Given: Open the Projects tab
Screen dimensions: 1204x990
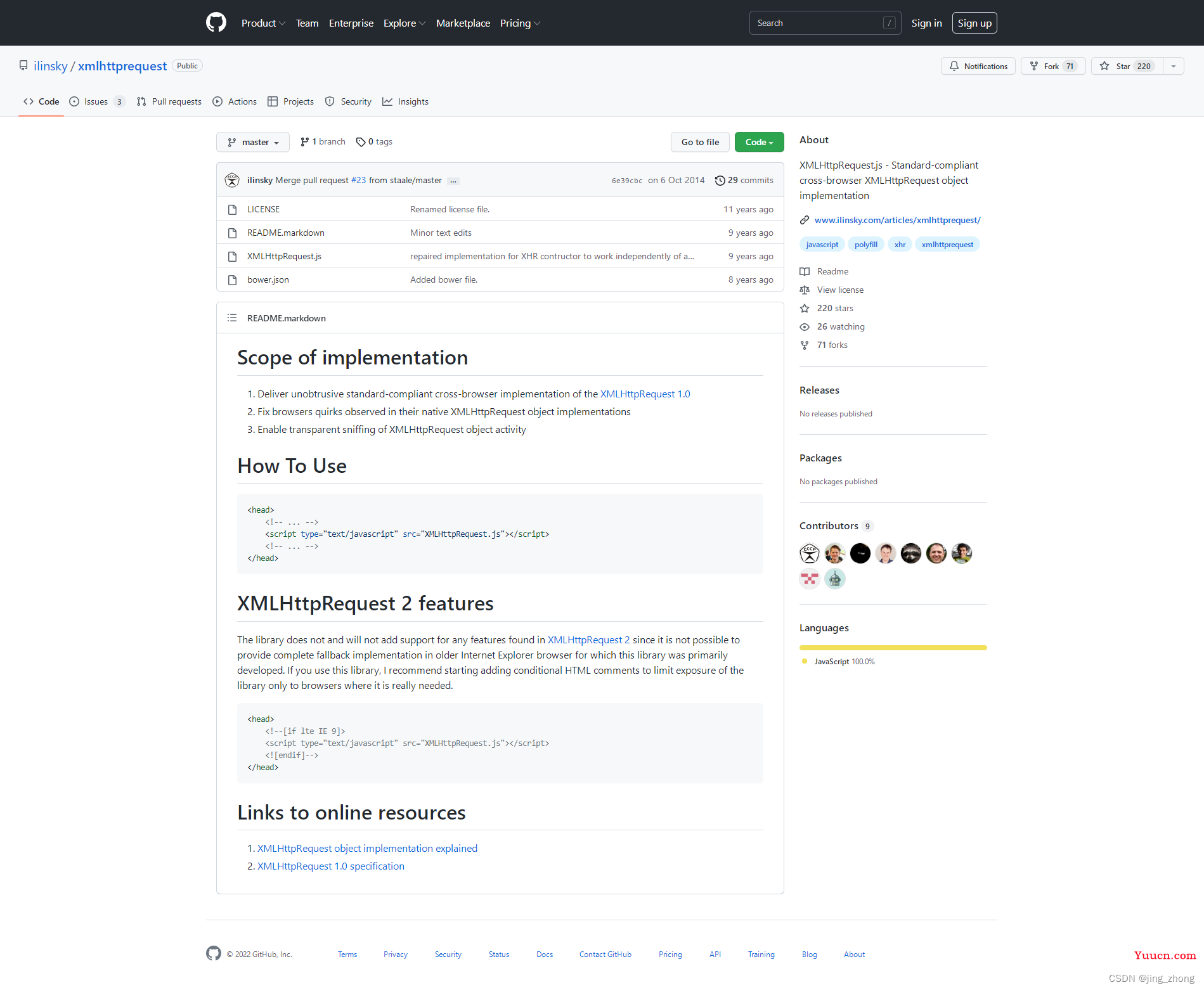Looking at the screenshot, I should click(x=291, y=101).
